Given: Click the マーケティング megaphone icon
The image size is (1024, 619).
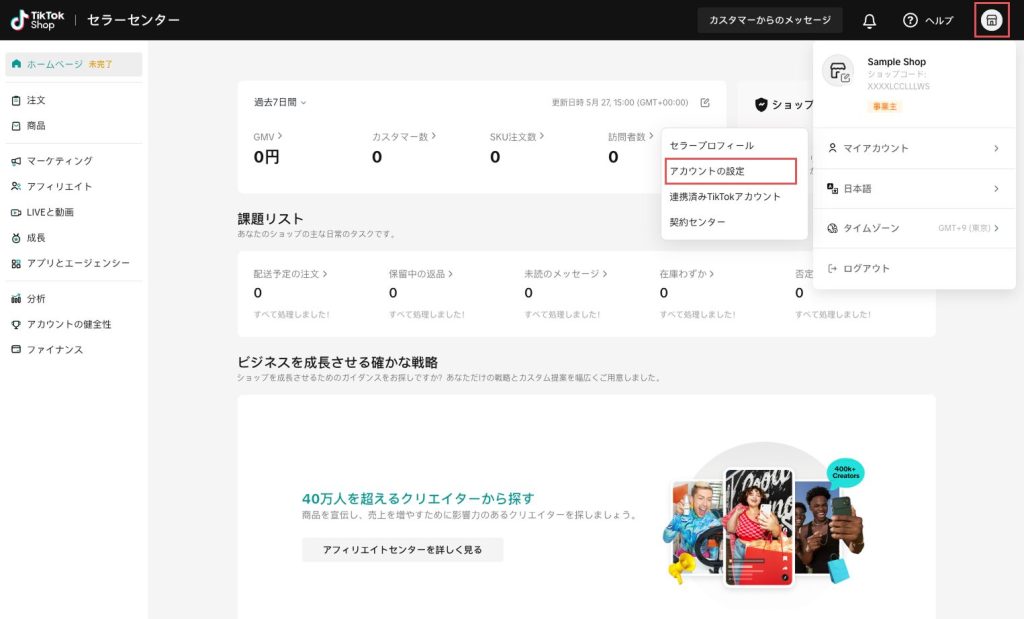Looking at the screenshot, I should [16, 161].
